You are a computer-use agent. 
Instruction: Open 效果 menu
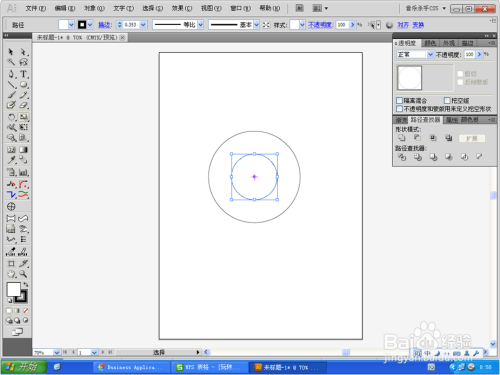[182, 8]
